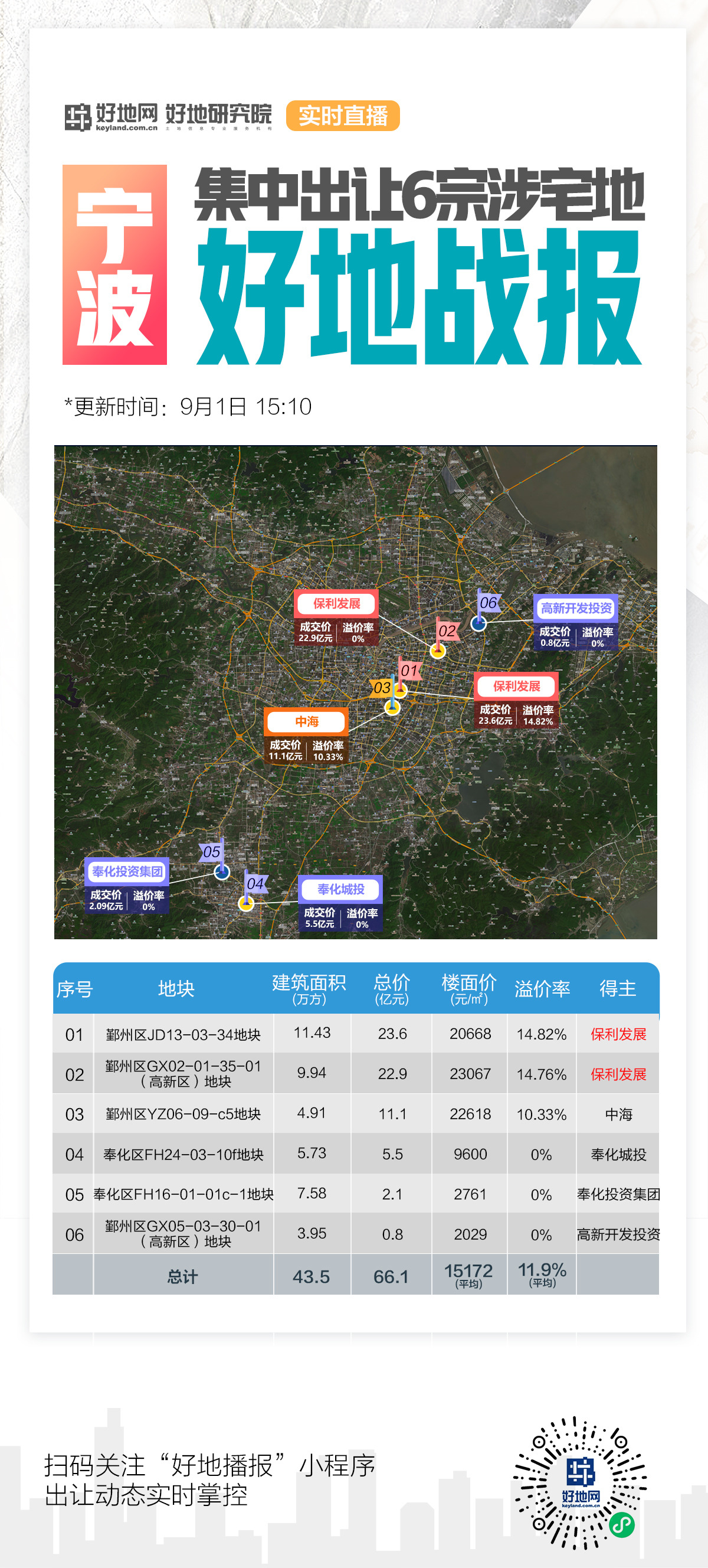Click the 好地网 logo icon at top
This screenshot has height=1568, width=708.
tap(78, 117)
